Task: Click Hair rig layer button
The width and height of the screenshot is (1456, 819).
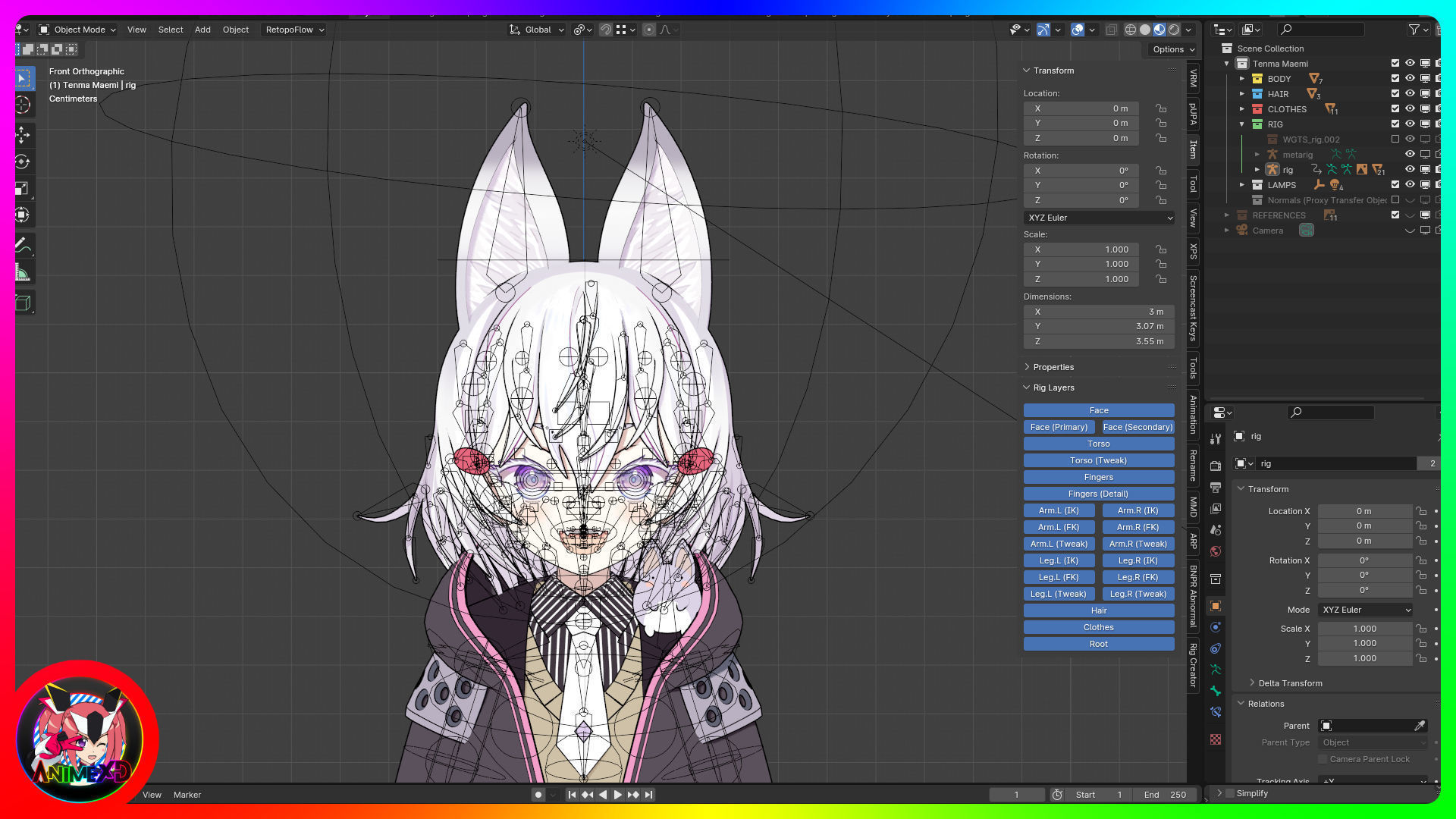Action: 1099,610
